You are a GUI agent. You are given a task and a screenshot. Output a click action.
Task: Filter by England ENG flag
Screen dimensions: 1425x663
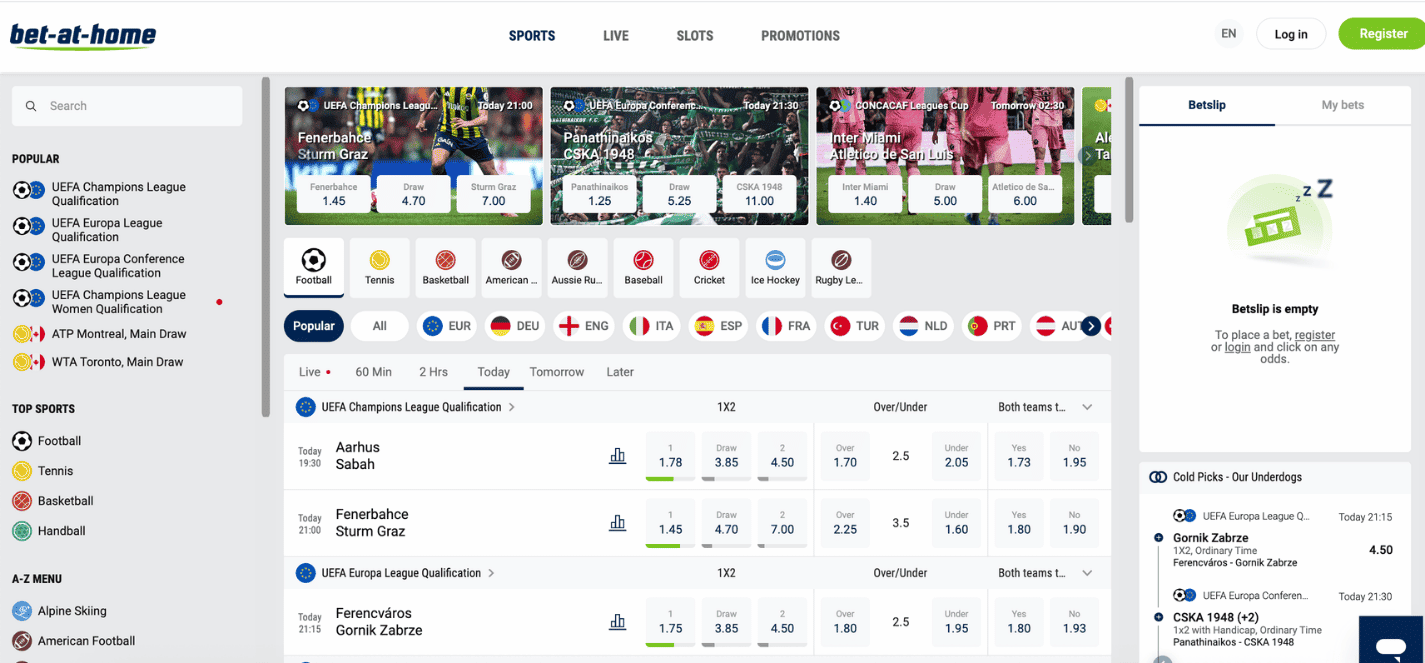pyautogui.click(x=584, y=326)
